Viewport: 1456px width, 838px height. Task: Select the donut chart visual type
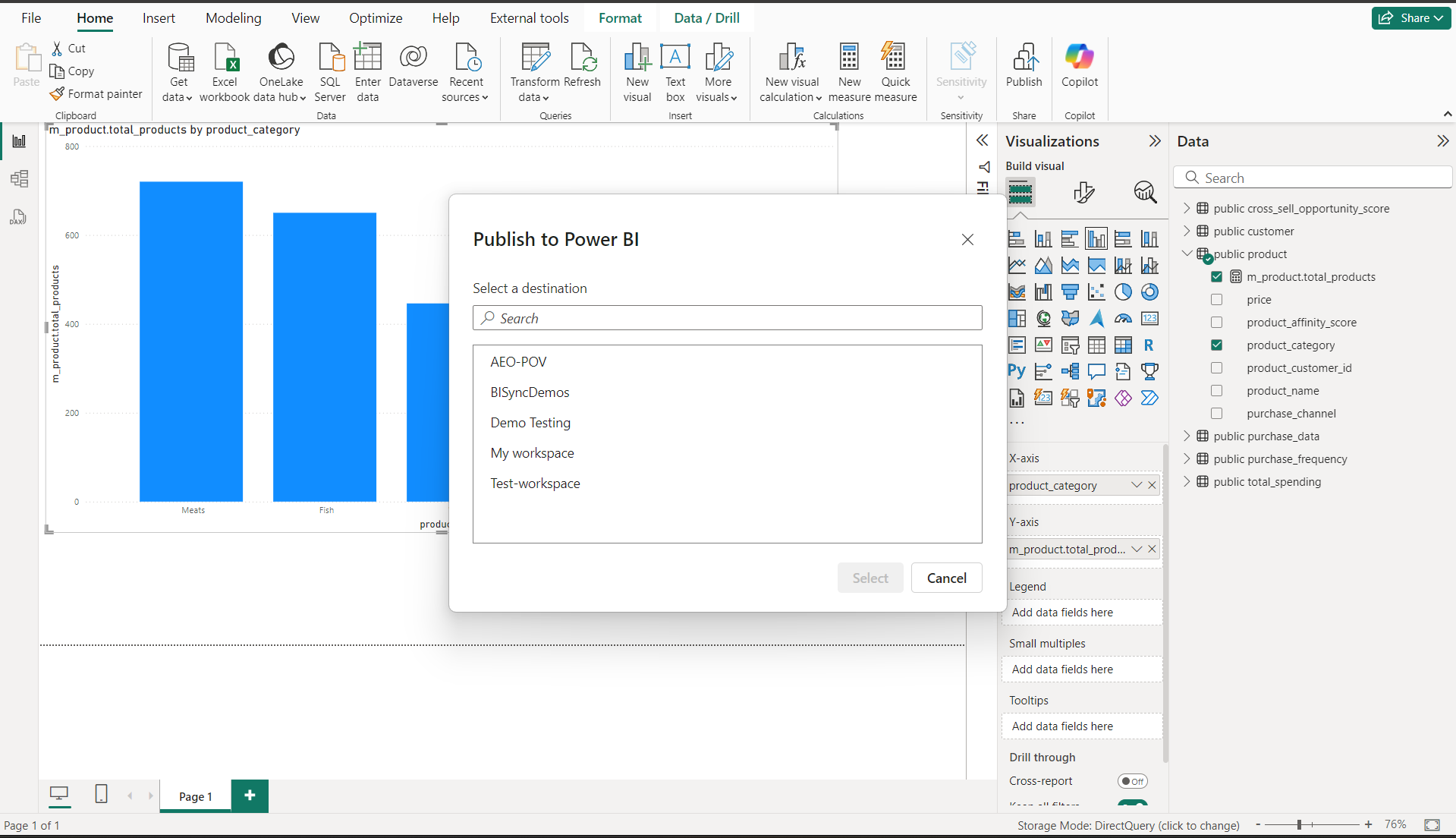pyautogui.click(x=1149, y=292)
